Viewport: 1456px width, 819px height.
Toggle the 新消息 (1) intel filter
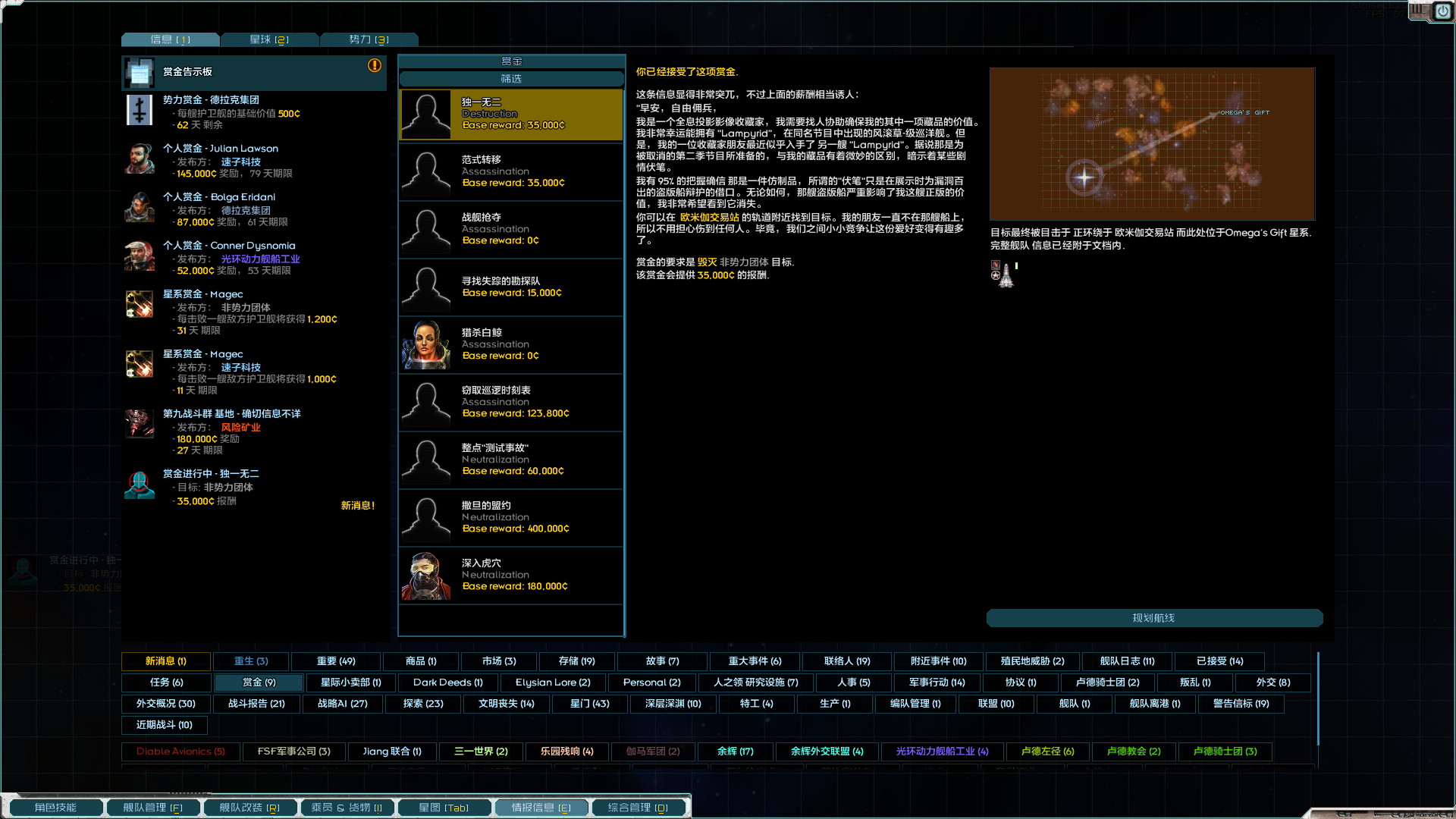(x=166, y=661)
